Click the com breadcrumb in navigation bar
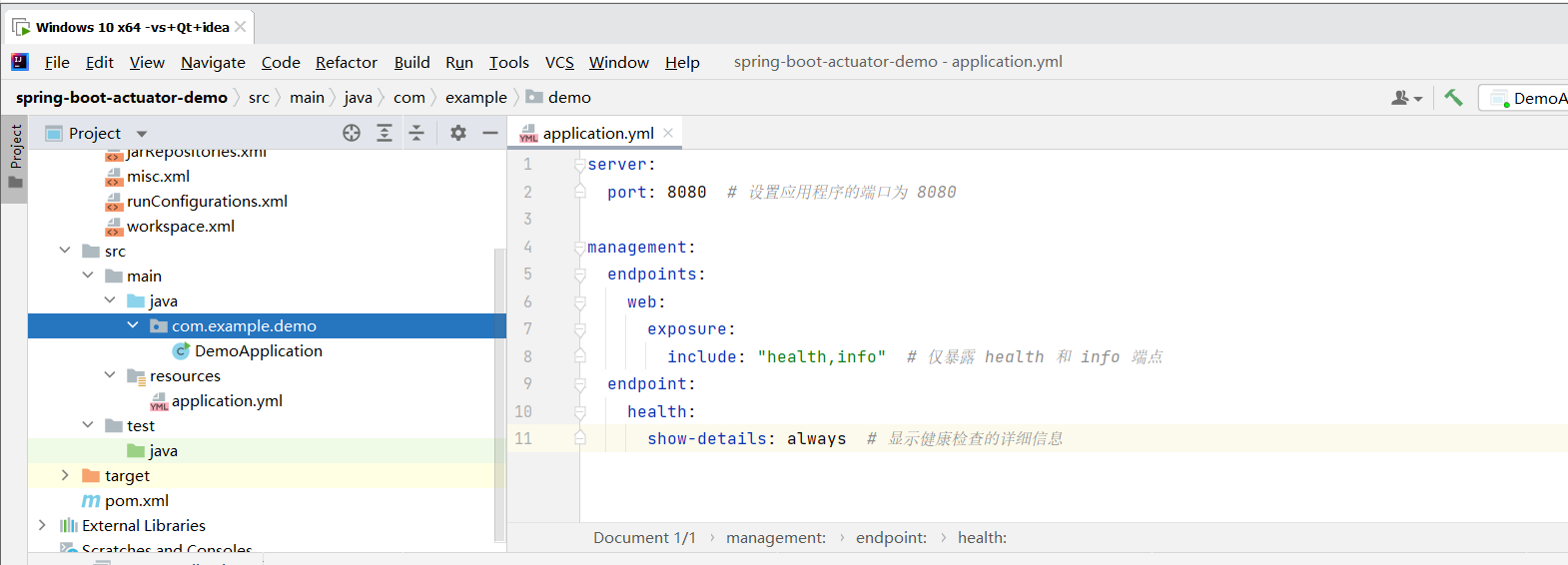 (409, 97)
